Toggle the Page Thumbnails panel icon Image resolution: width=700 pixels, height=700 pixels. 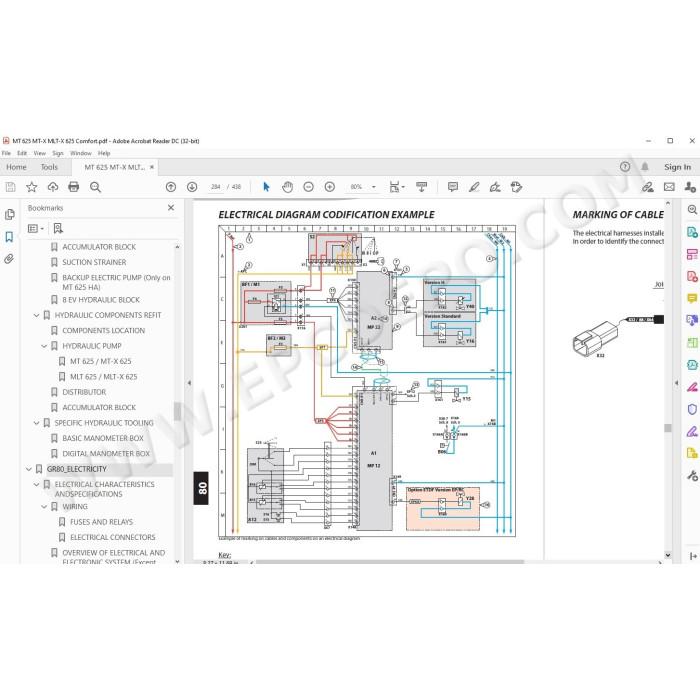(9, 215)
